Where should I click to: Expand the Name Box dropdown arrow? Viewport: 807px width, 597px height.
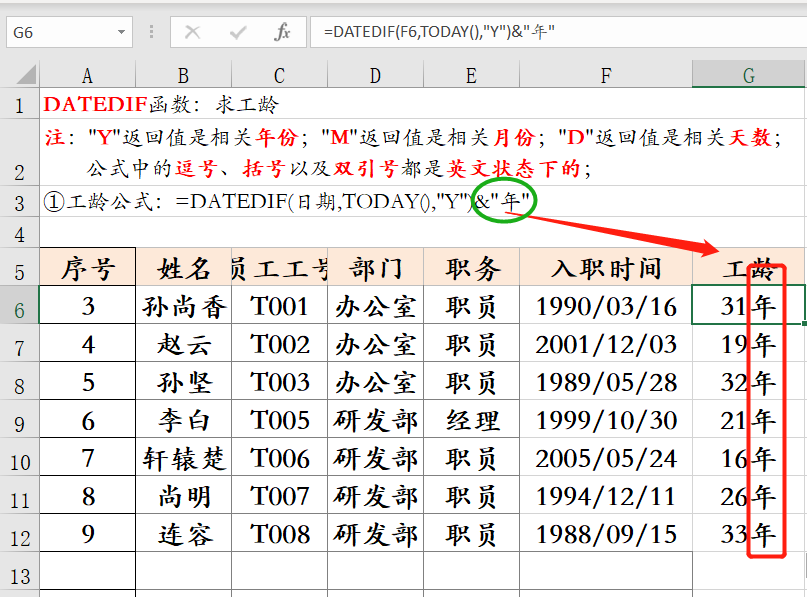[x=121, y=32]
